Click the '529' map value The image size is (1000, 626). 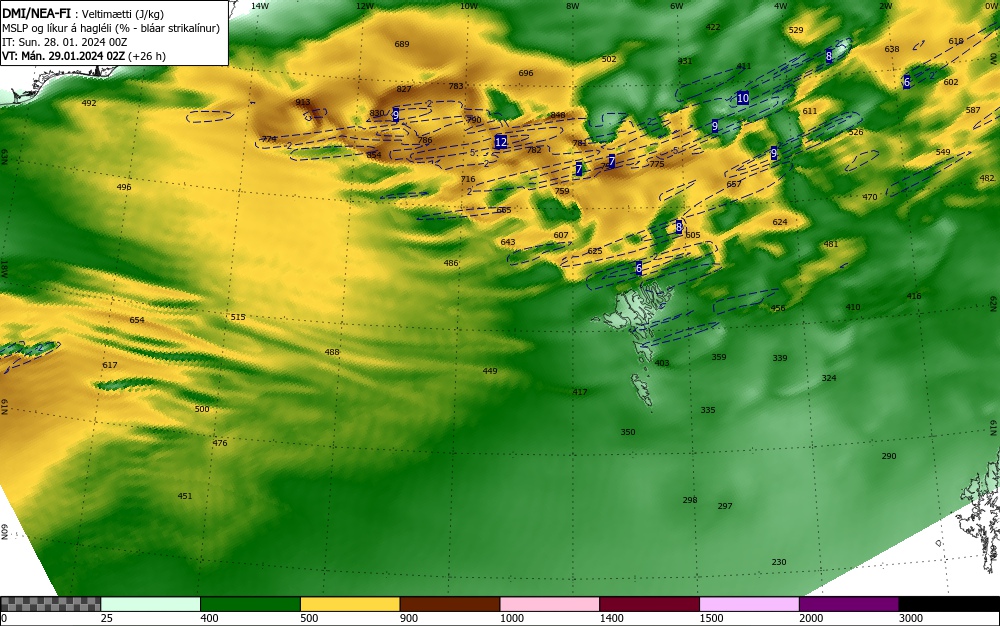pyautogui.click(x=796, y=30)
